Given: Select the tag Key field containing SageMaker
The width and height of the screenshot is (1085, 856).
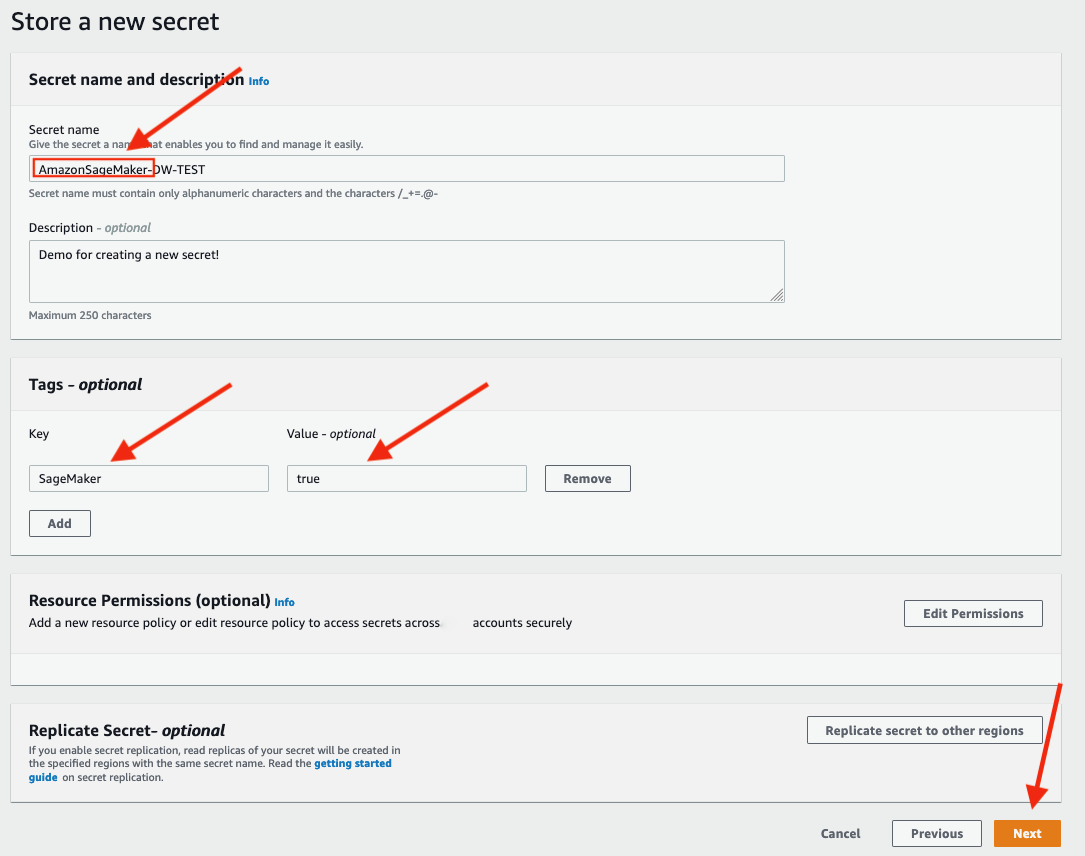Looking at the screenshot, I should (x=148, y=479).
